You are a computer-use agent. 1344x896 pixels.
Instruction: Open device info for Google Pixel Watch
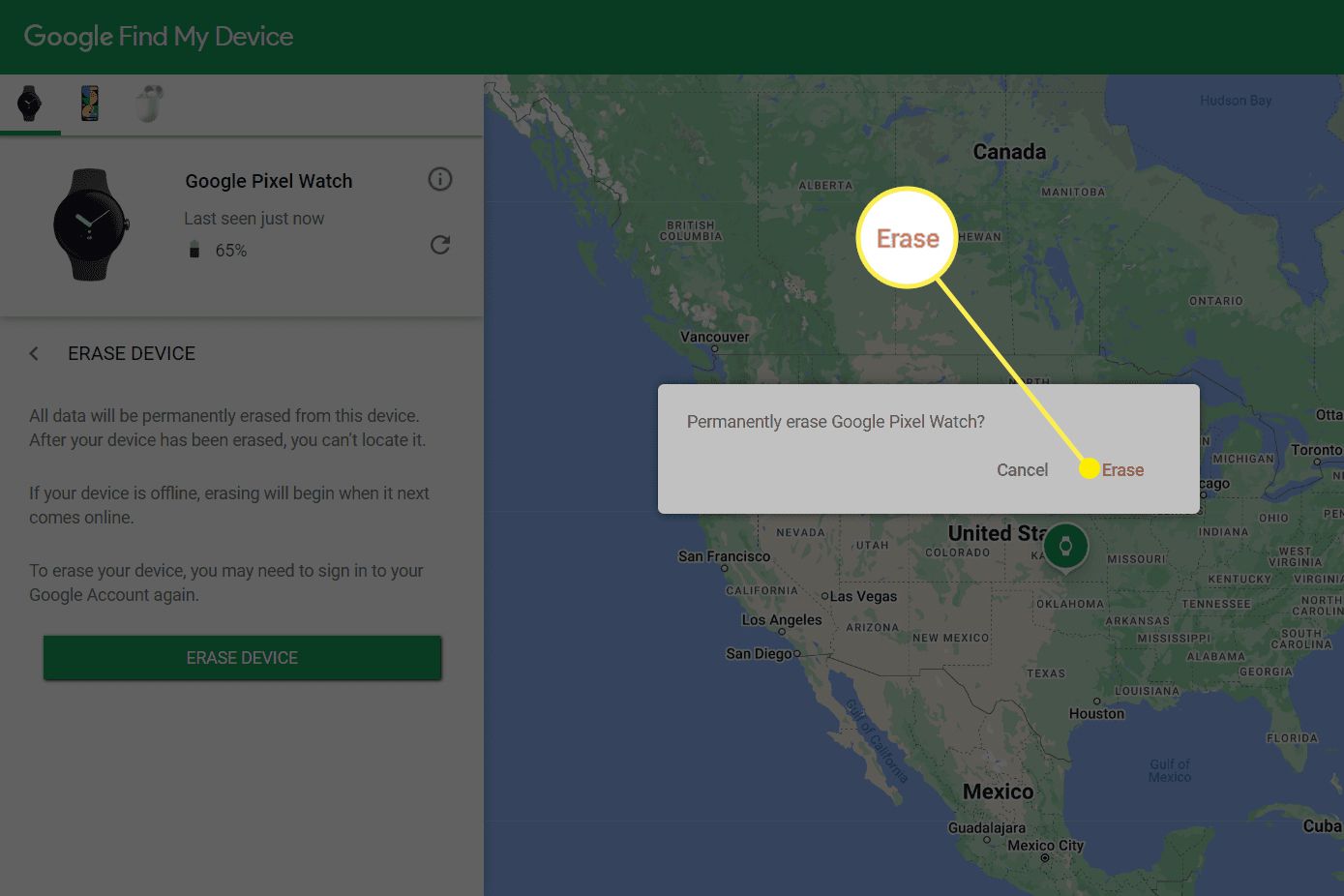tap(440, 179)
